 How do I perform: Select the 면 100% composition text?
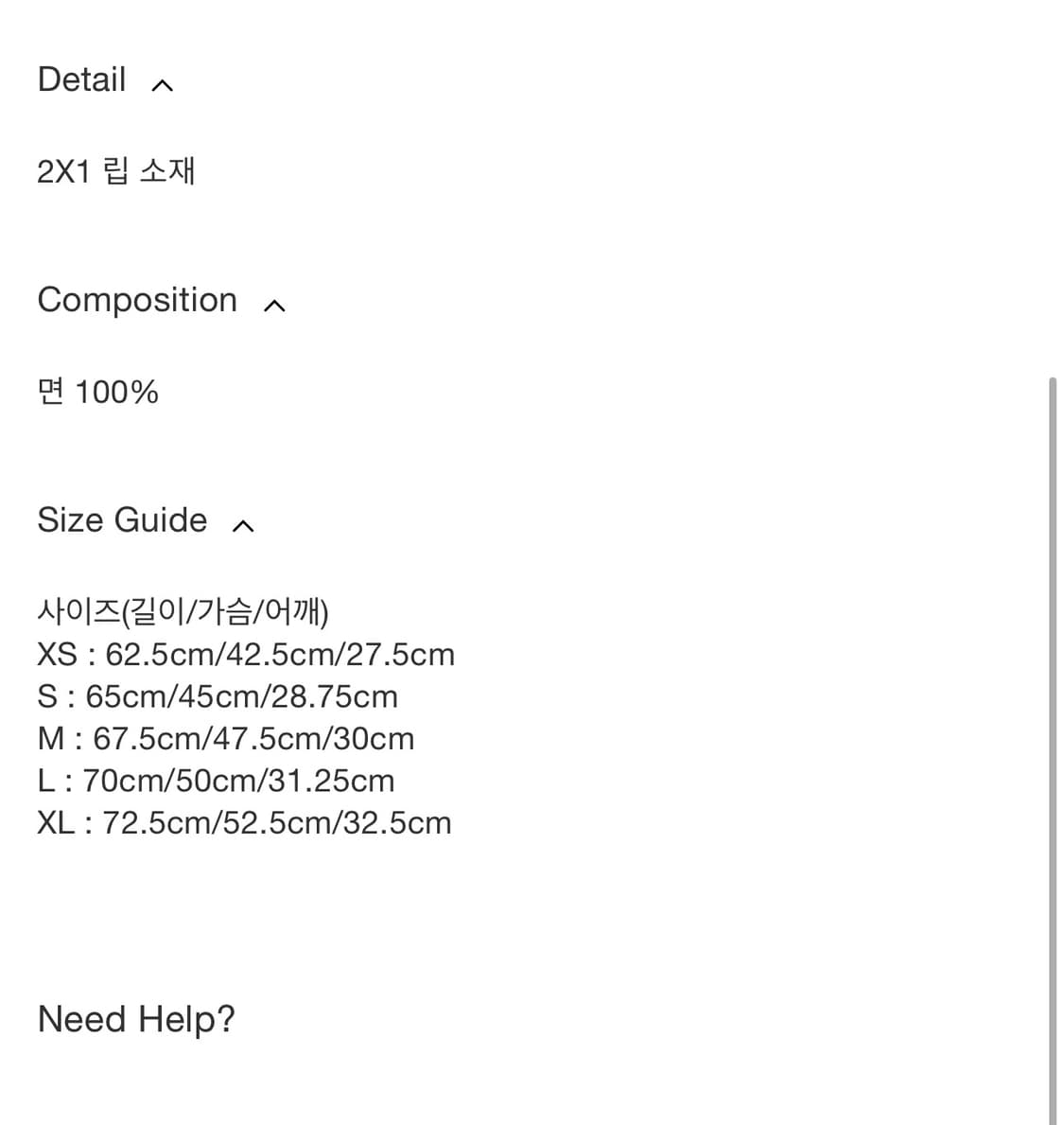[98, 392]
